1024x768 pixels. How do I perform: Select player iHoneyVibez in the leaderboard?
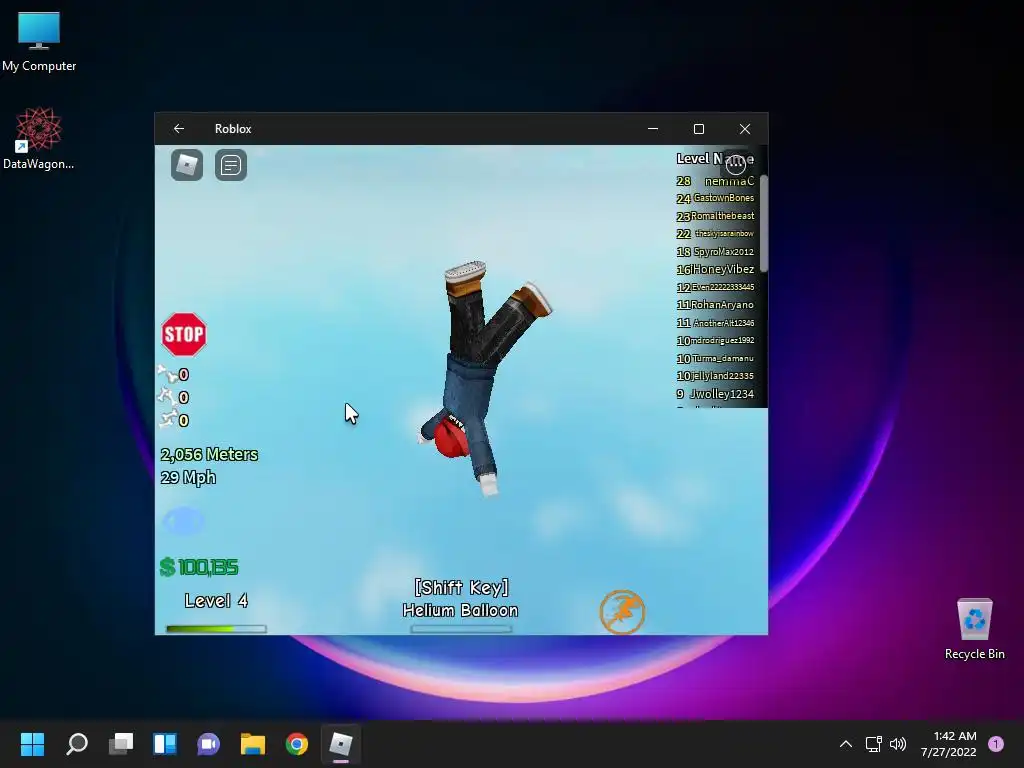coord(722,269)
